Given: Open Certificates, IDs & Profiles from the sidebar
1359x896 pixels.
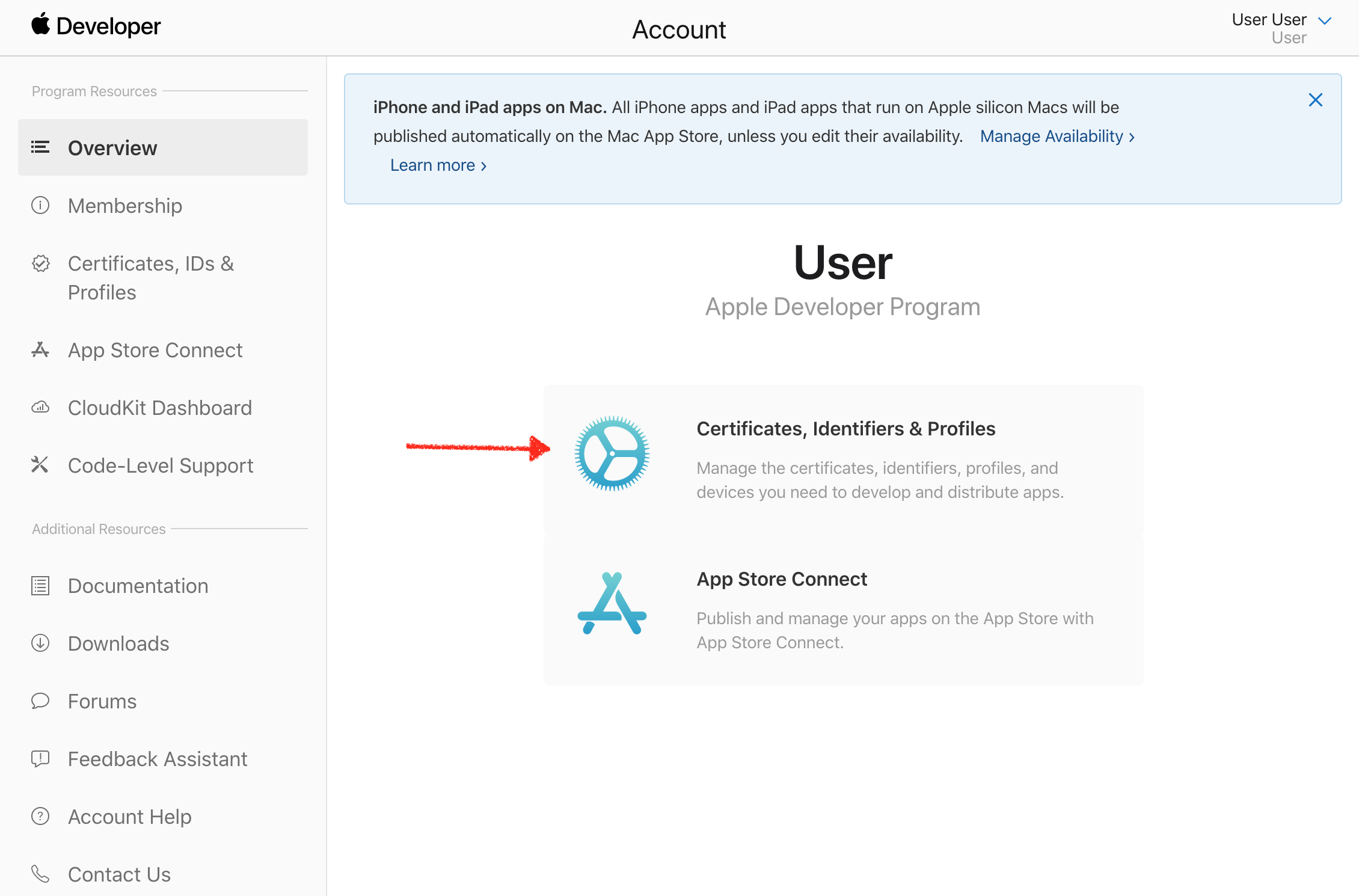Looking at the screenshot, I should pos(150,278).
